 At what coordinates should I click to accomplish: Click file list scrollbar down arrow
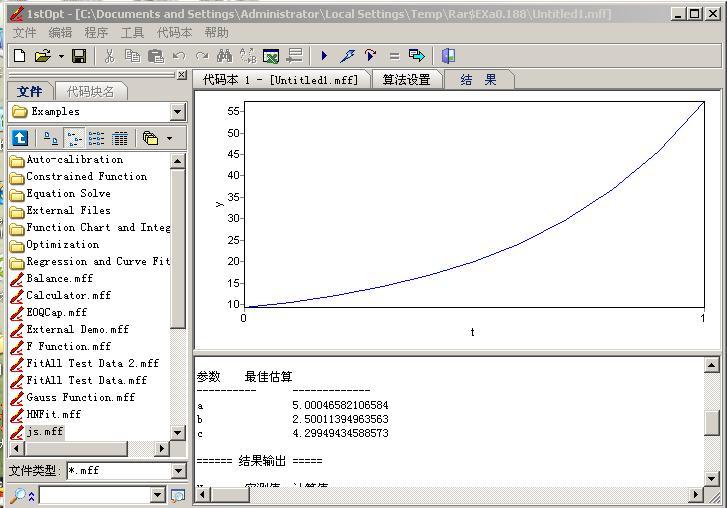[x=178, y=433]
